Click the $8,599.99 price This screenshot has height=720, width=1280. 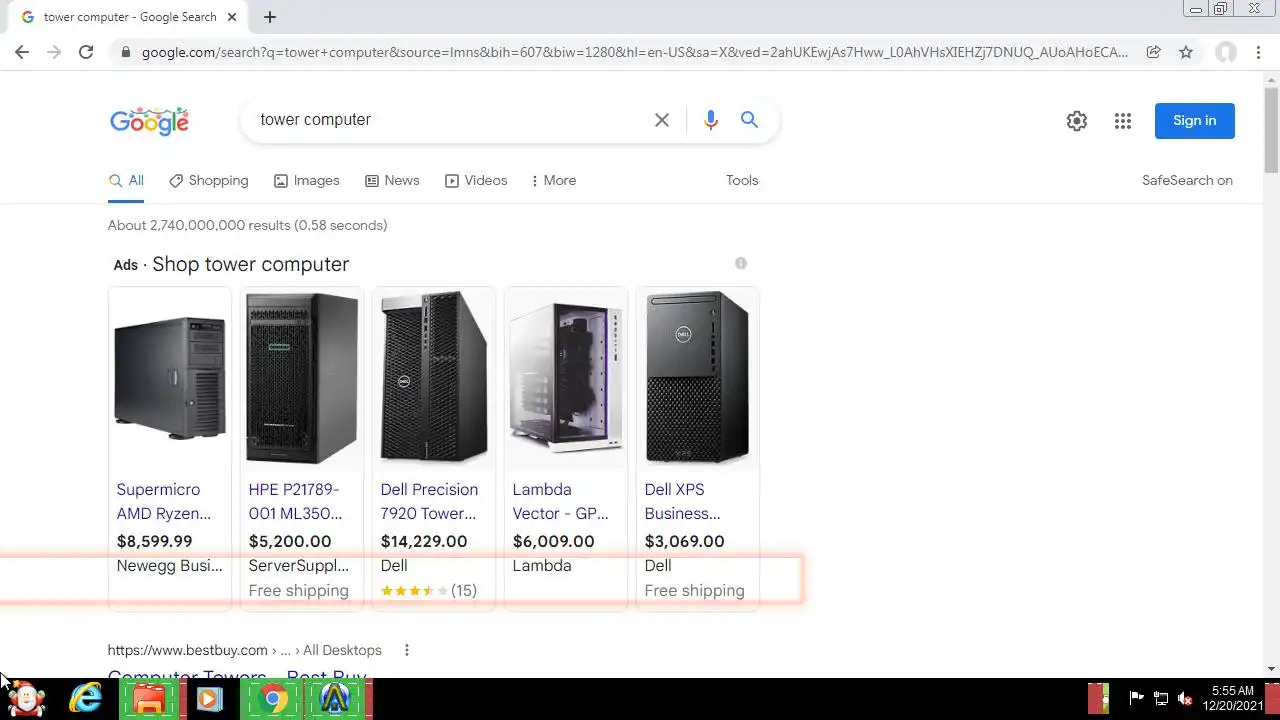[154, 542]
